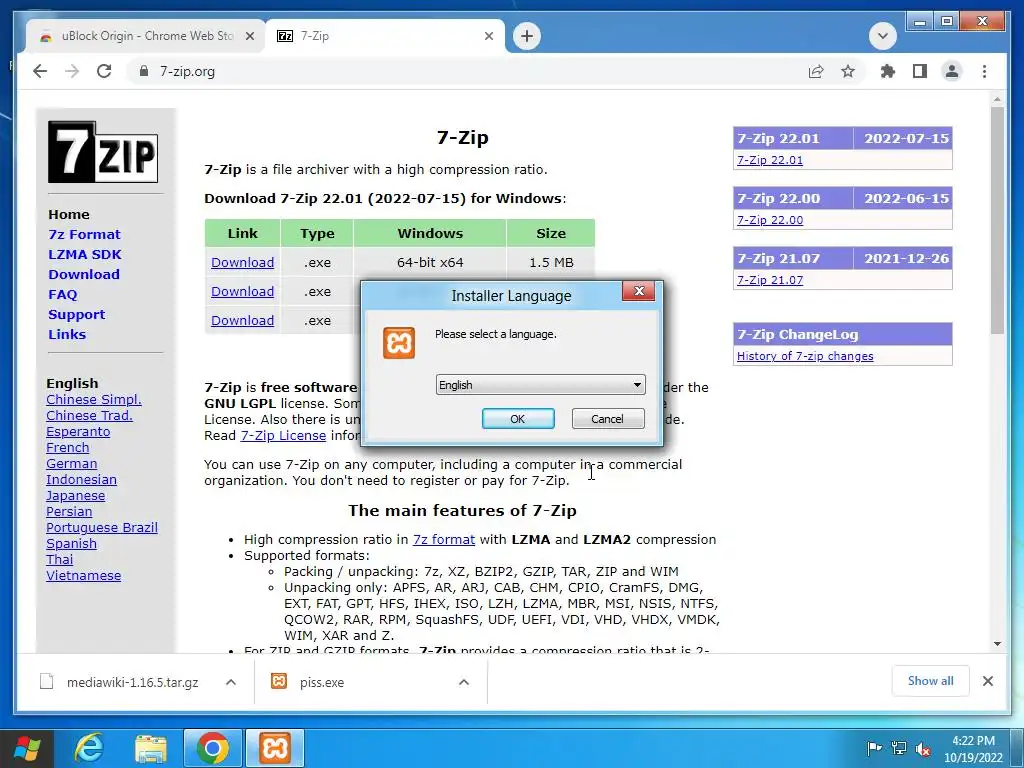Open the 7z format features link
Image resolution: width=1024 pixels, height=768 pixels.
click(x=443, y=539)
